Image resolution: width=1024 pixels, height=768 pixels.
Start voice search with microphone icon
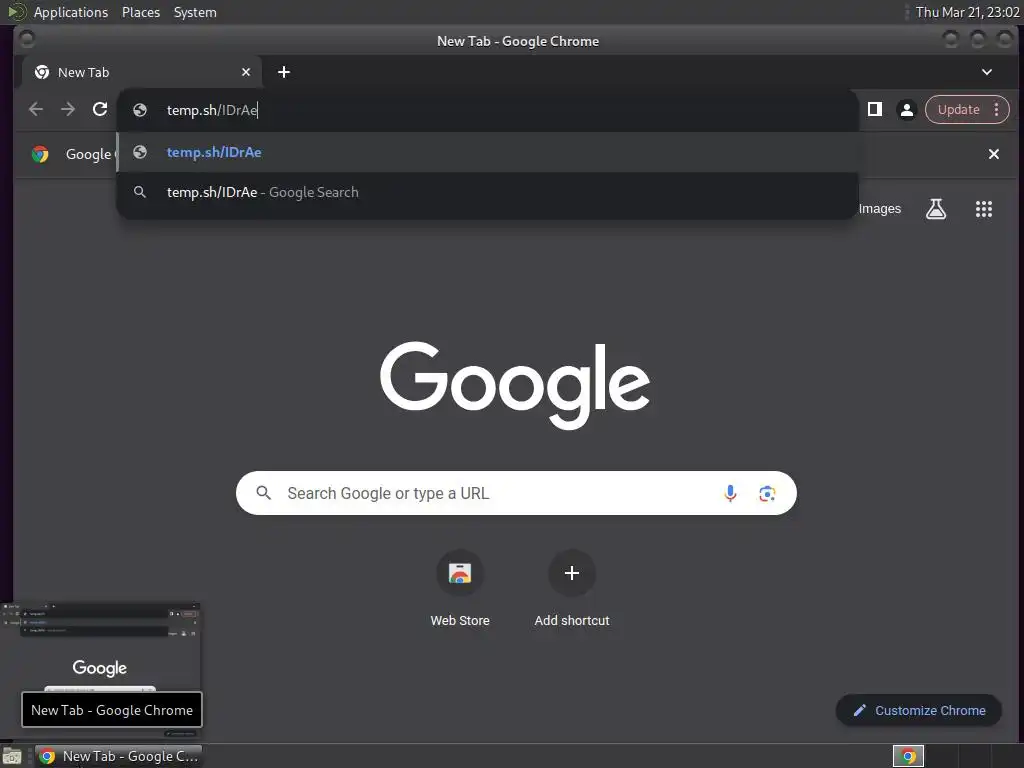click(x=730, y=493)
